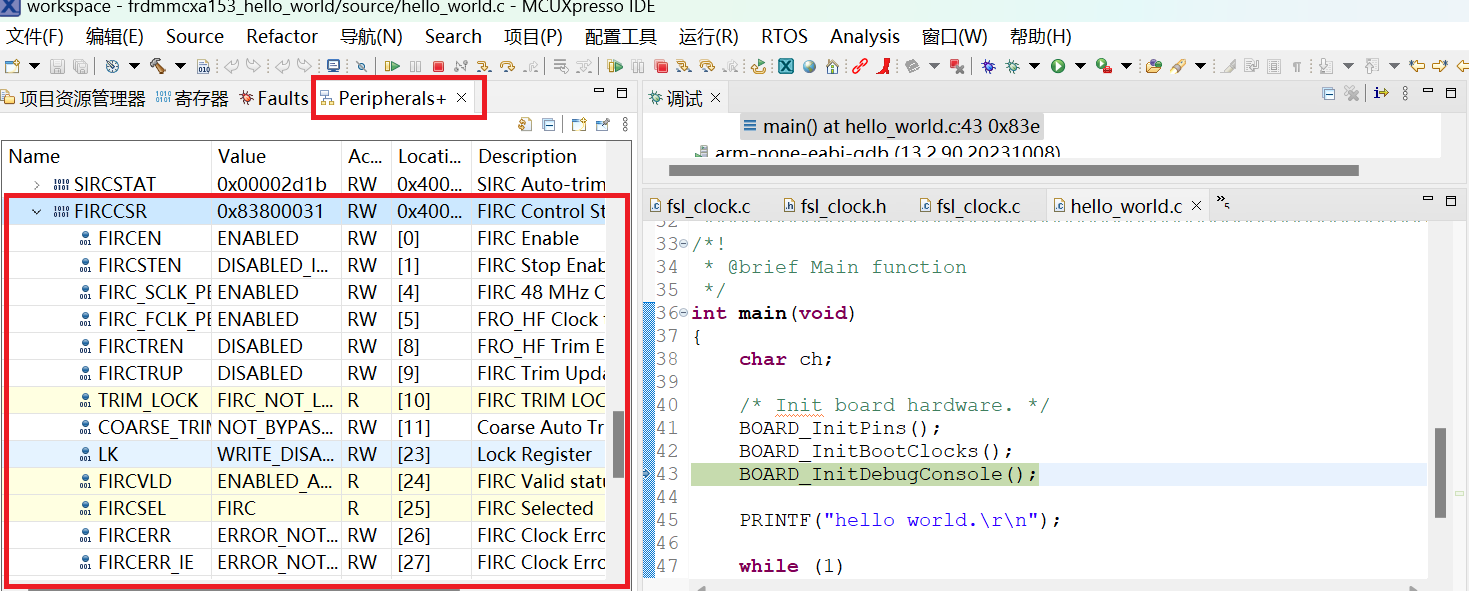The height and width of the screenshot is (591, 1469).
Task: Resume program execution with green play icon
Action: 392,65
